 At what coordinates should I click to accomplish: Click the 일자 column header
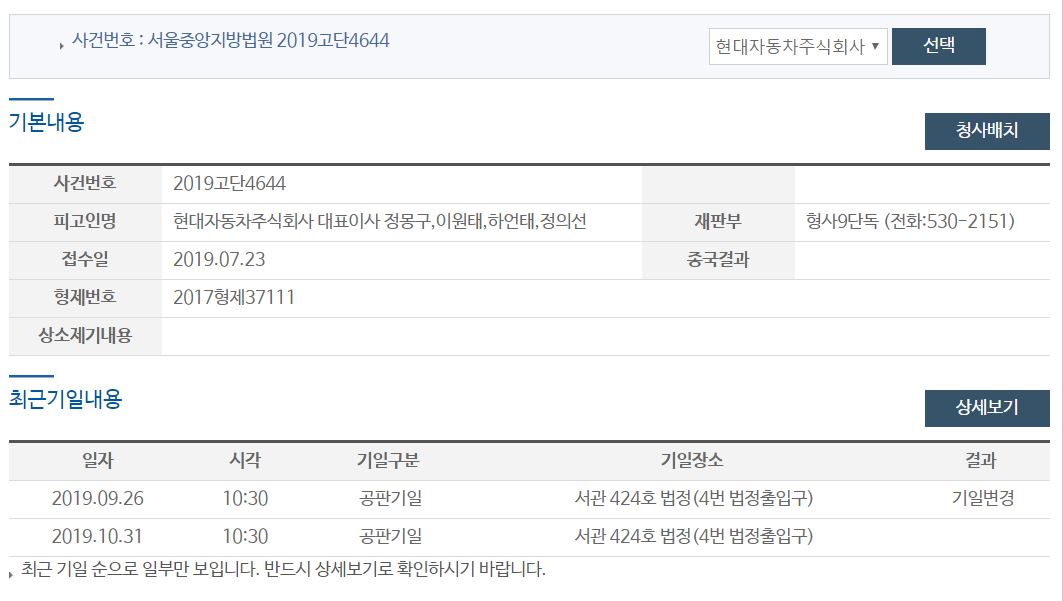98,461
